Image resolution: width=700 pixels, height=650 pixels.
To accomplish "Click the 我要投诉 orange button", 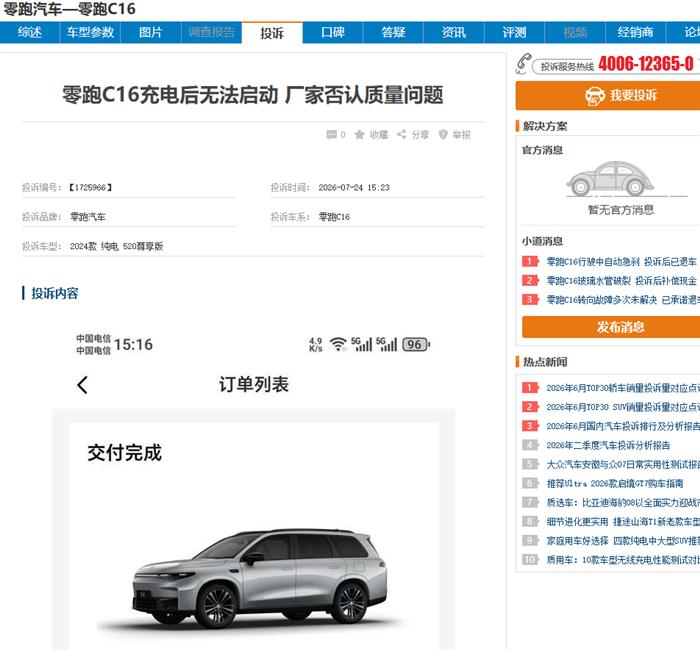I will [x=608, y=96].
